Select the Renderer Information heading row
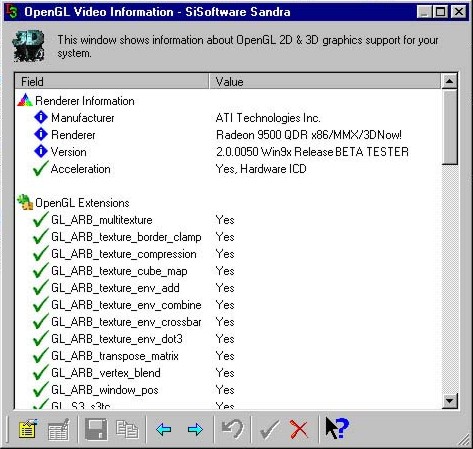The height and width of the screenshot is (449, 473). [x=85, y=101]
